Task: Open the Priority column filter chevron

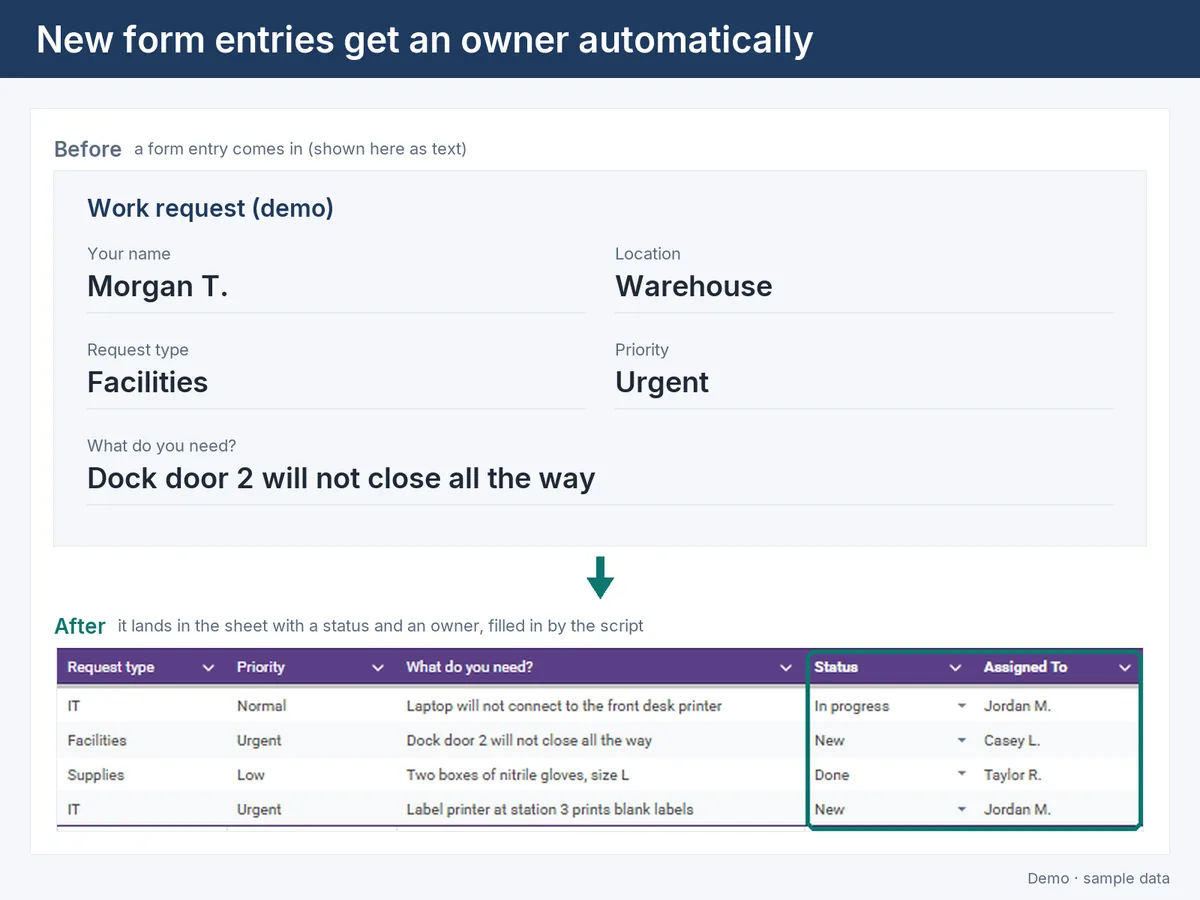Action: [x=378, y=668]
